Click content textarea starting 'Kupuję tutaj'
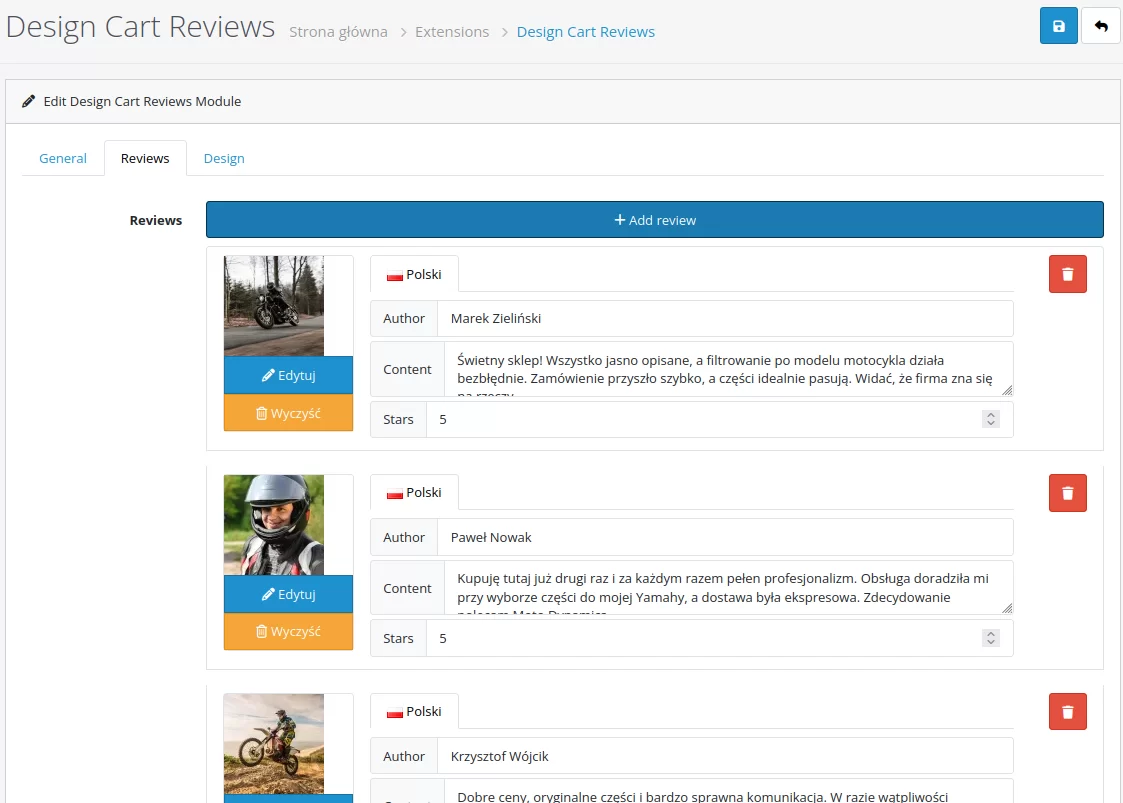The image size is (1123, 803). [728, 588]
